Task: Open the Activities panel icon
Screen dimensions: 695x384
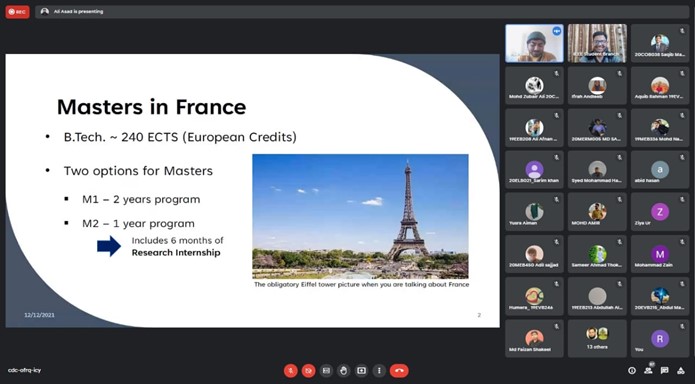Action: pos(681,370)
